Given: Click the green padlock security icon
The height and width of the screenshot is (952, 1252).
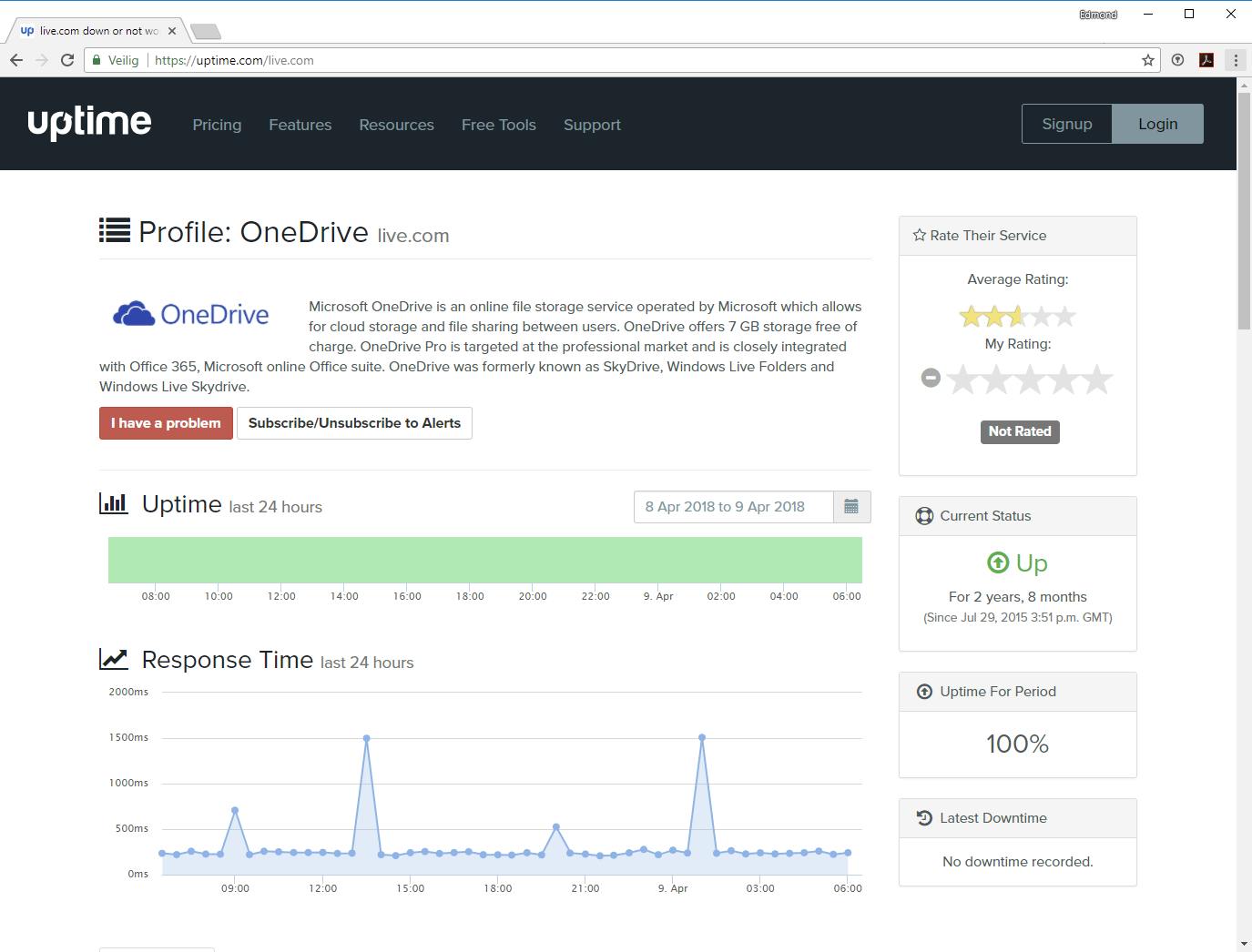Looking at the screenshot, I should coord(97,60).
